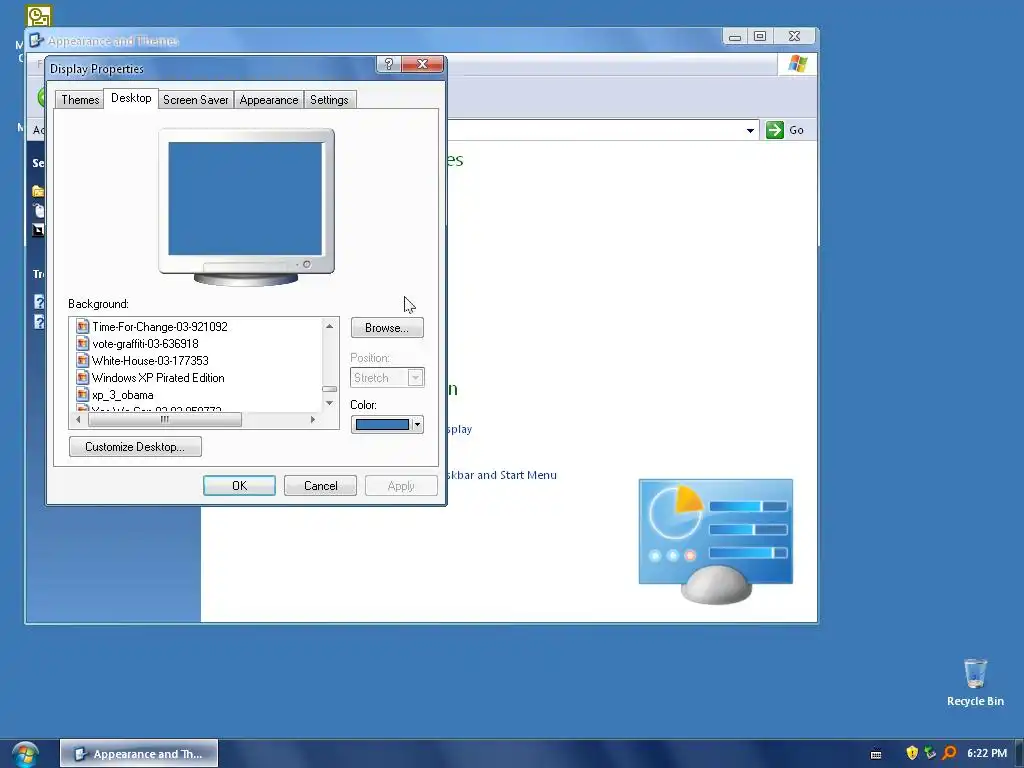Click image icon beside Time-For-Change-03-921092
This screenshot has width=1024, height=768.
tap(82, 327)
